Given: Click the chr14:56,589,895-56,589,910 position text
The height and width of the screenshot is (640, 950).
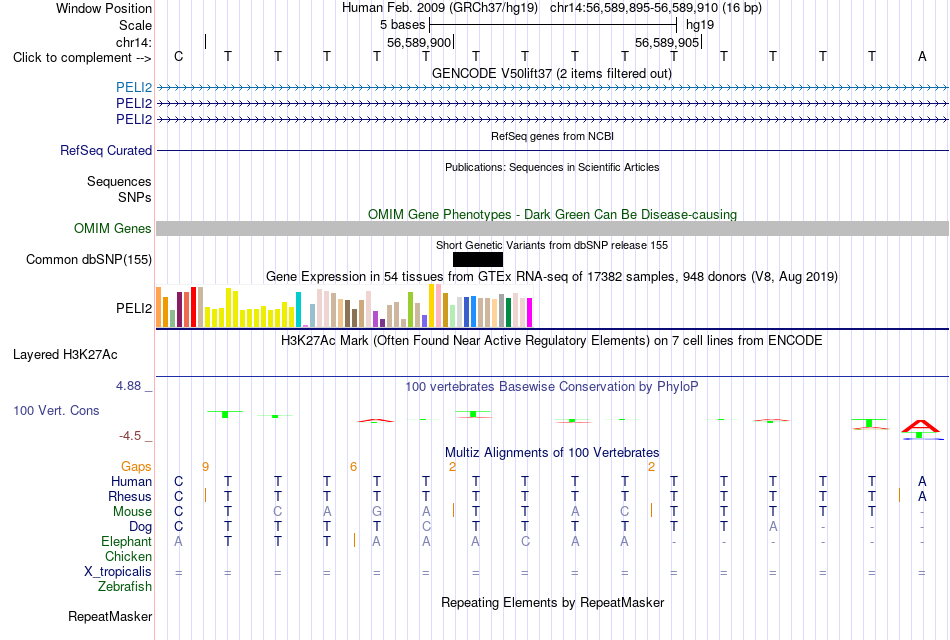Looking at the screenshot, I should pyautogui.click(x=656, y=8).
